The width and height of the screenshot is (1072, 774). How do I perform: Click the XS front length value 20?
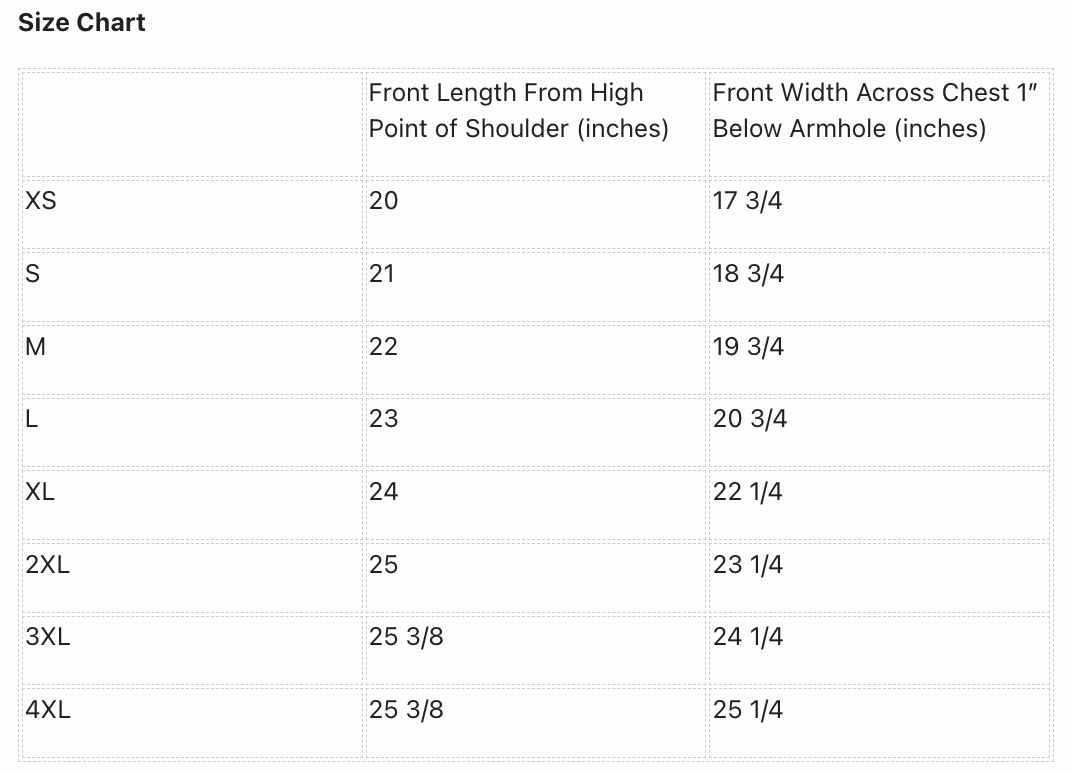[384, 201]
